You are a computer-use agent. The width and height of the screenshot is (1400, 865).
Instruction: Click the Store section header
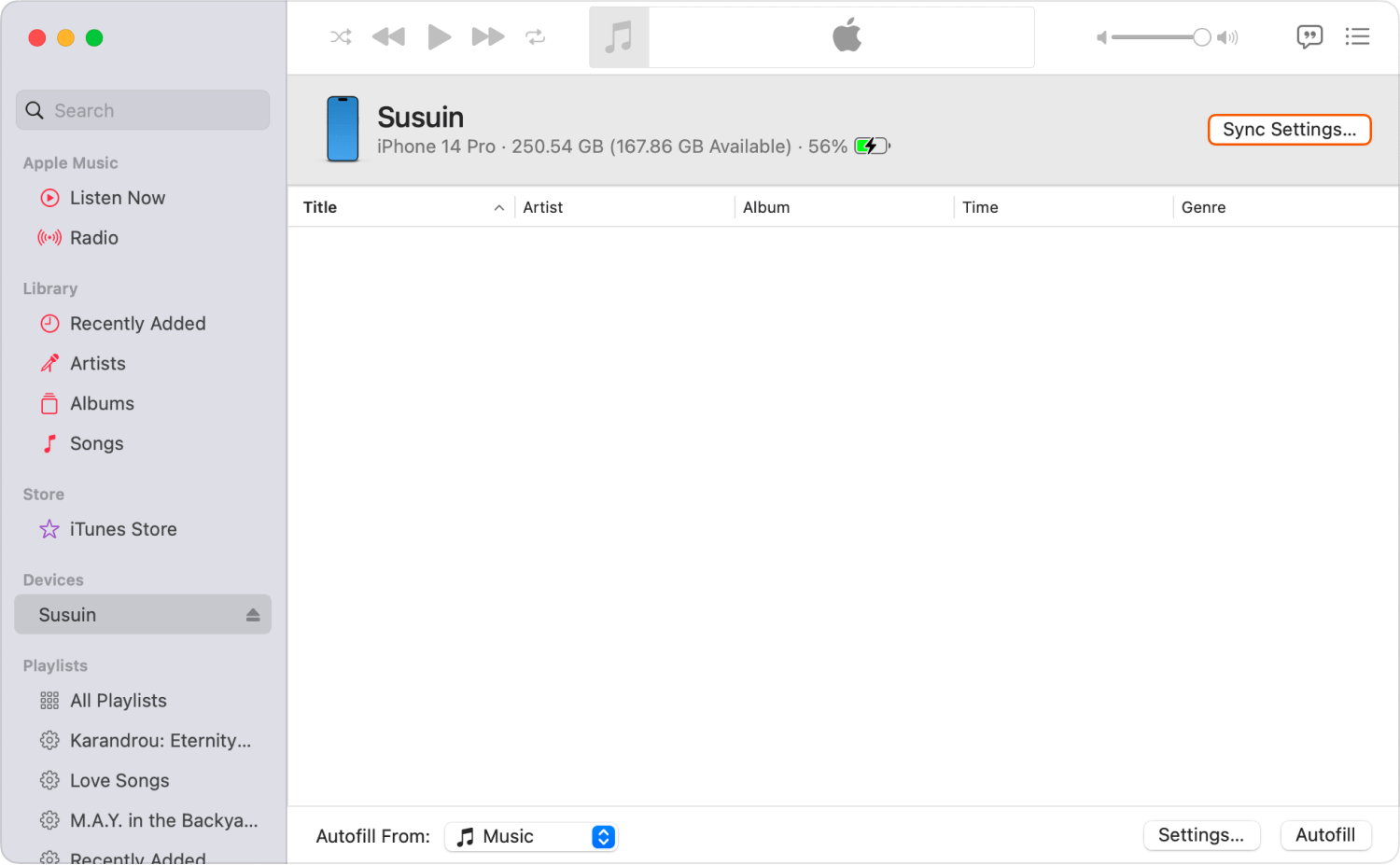[44, 495]
